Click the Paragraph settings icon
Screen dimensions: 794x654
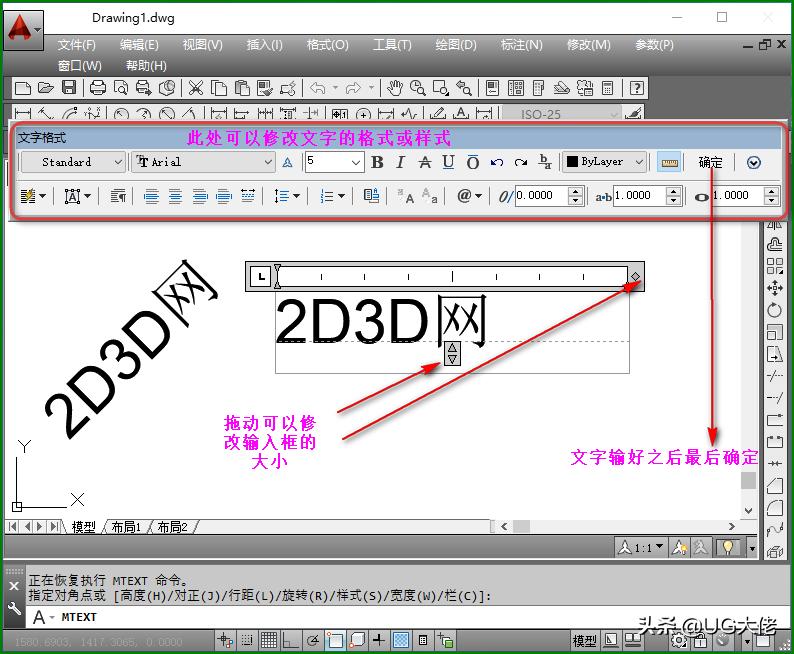[118, 196]
